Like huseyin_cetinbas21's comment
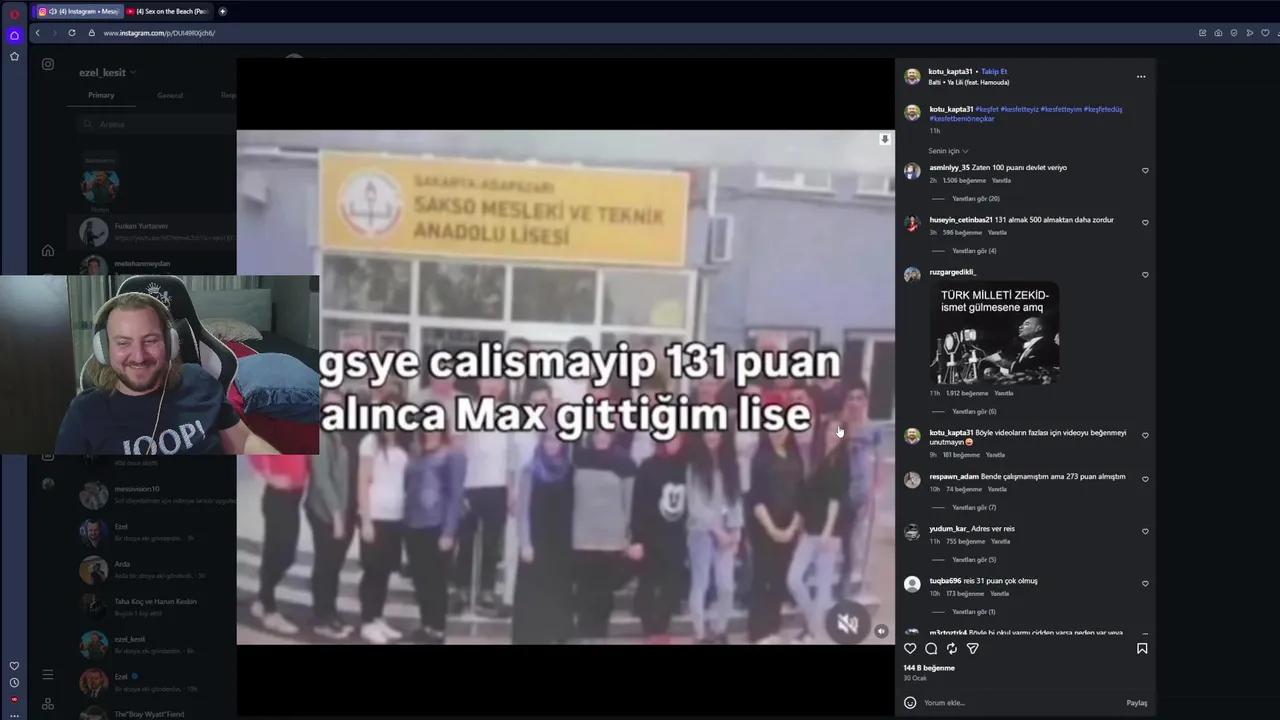This screenshot has height=720, width=1280. click(1145, 223)
